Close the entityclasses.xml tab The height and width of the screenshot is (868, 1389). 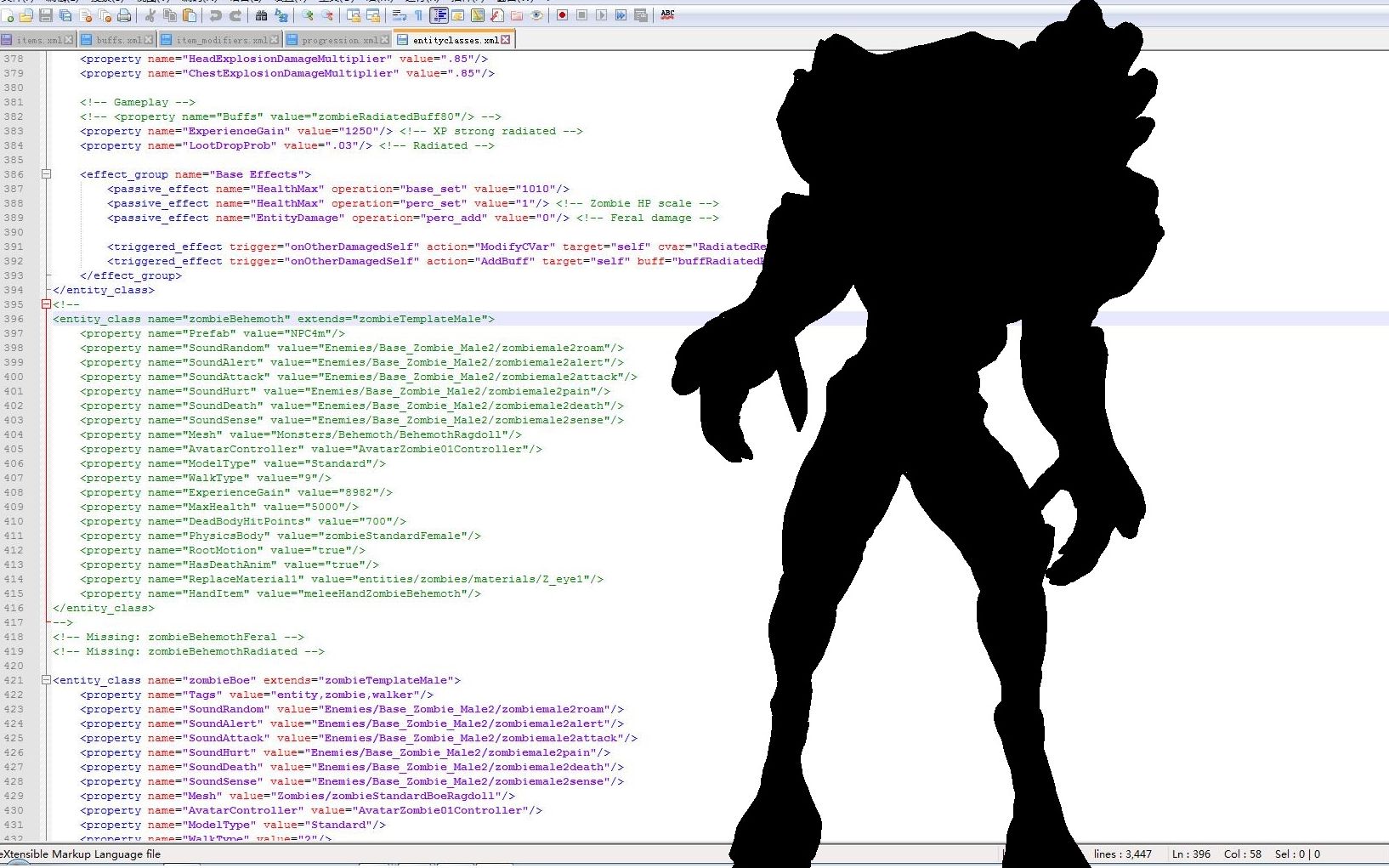[x=505, y=39]
